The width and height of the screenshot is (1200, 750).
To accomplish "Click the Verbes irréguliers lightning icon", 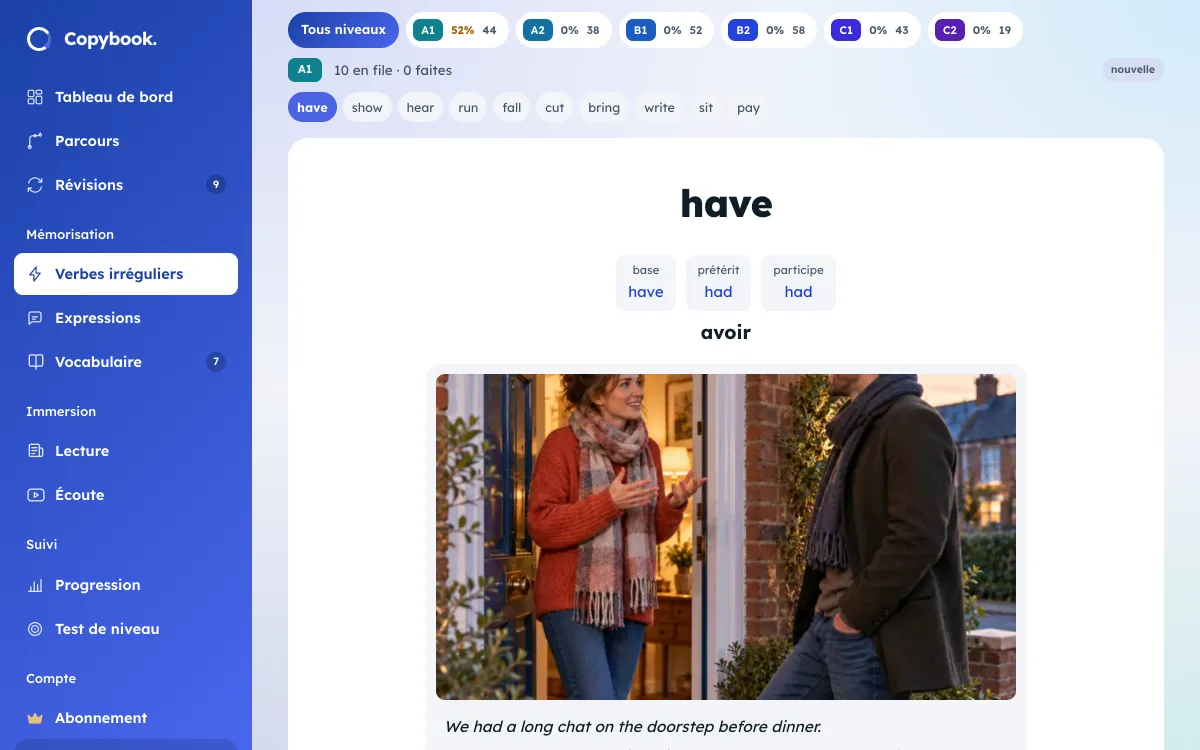I will pyautogui.click(x=35, y=274).
